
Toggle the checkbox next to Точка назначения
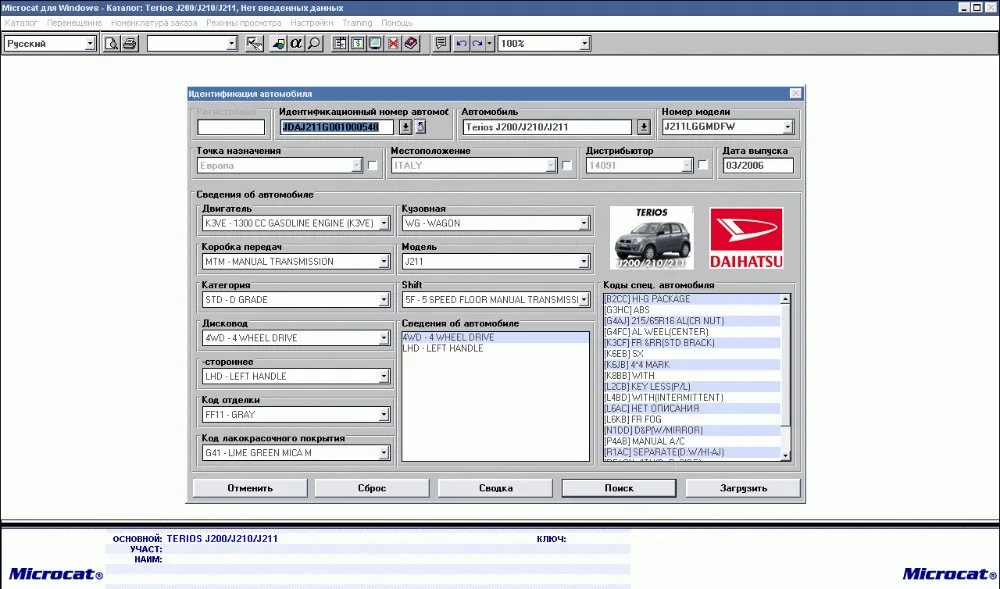[x=372, y=165]
